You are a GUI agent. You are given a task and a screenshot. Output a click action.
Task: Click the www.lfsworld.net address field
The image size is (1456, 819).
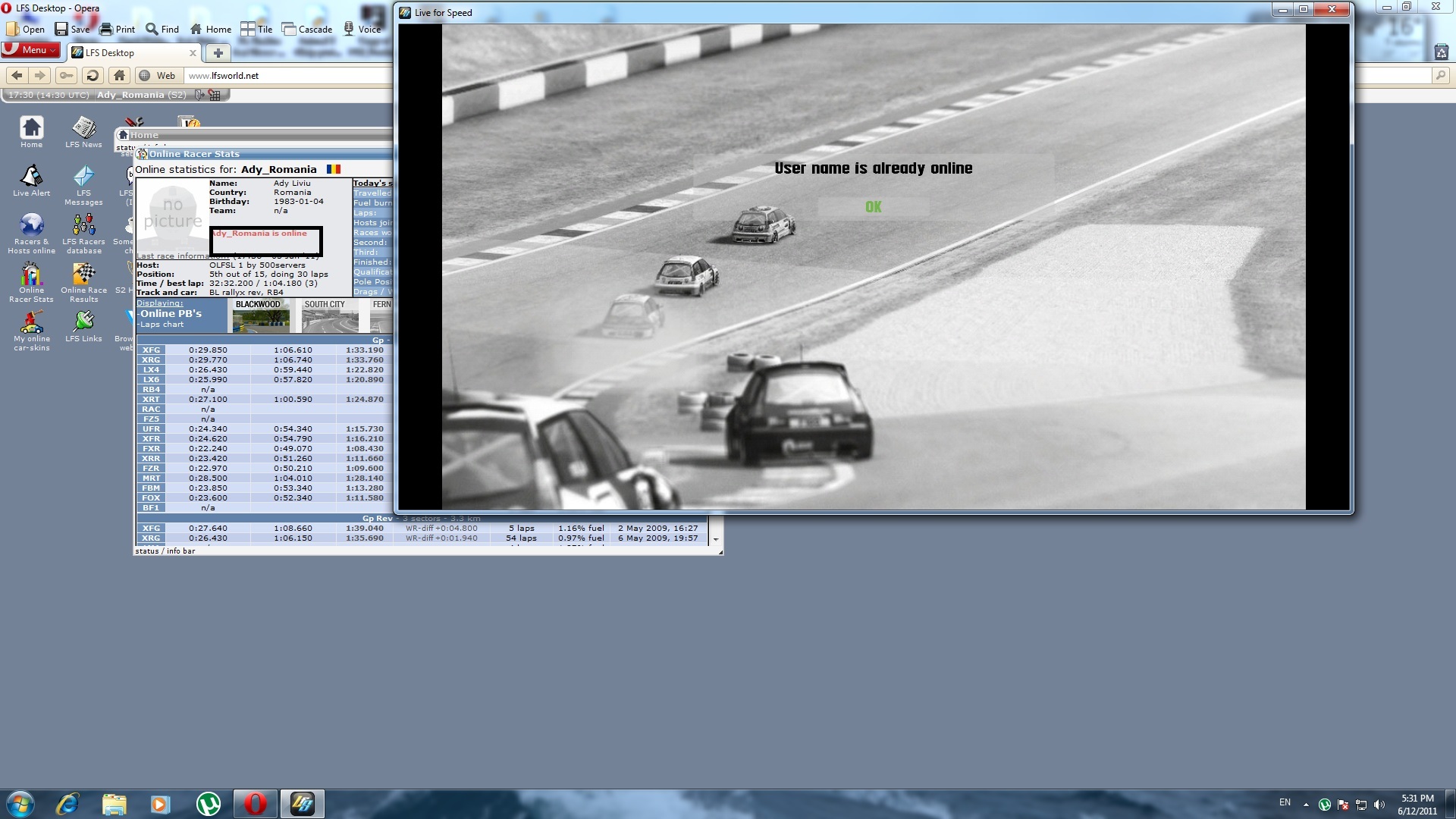click(288, 75)
